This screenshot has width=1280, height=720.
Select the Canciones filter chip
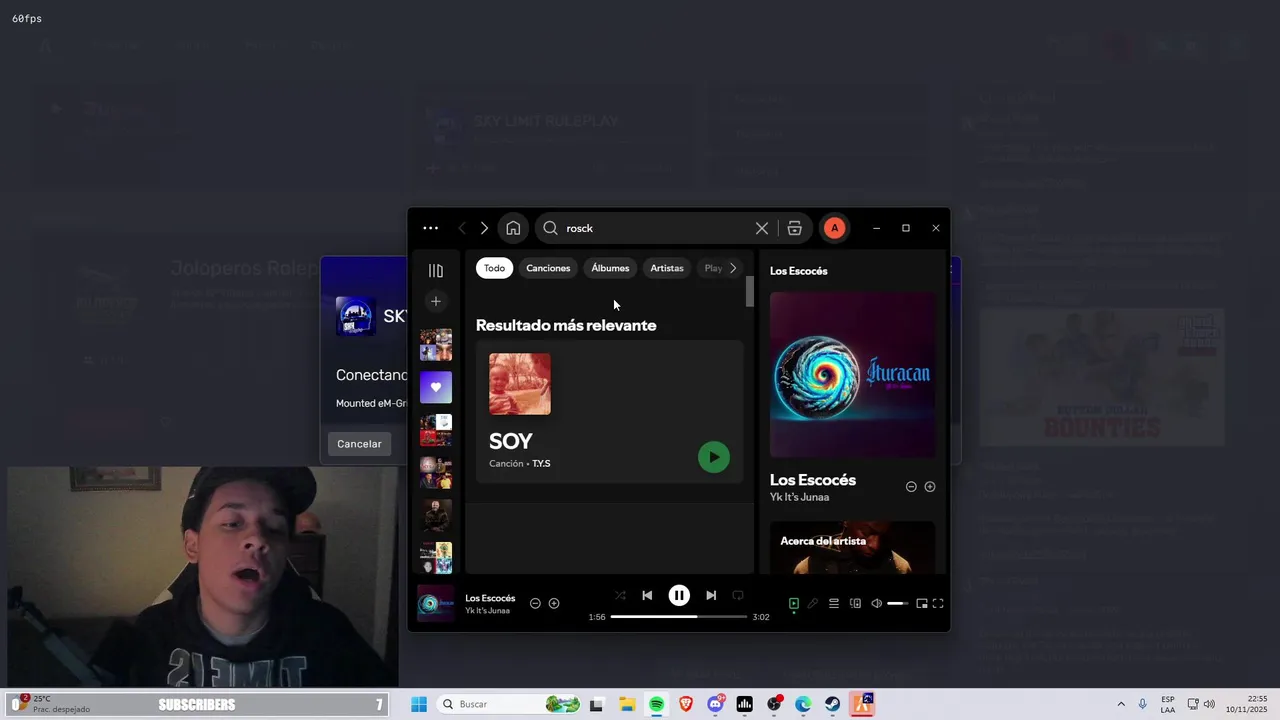point(548,268)
